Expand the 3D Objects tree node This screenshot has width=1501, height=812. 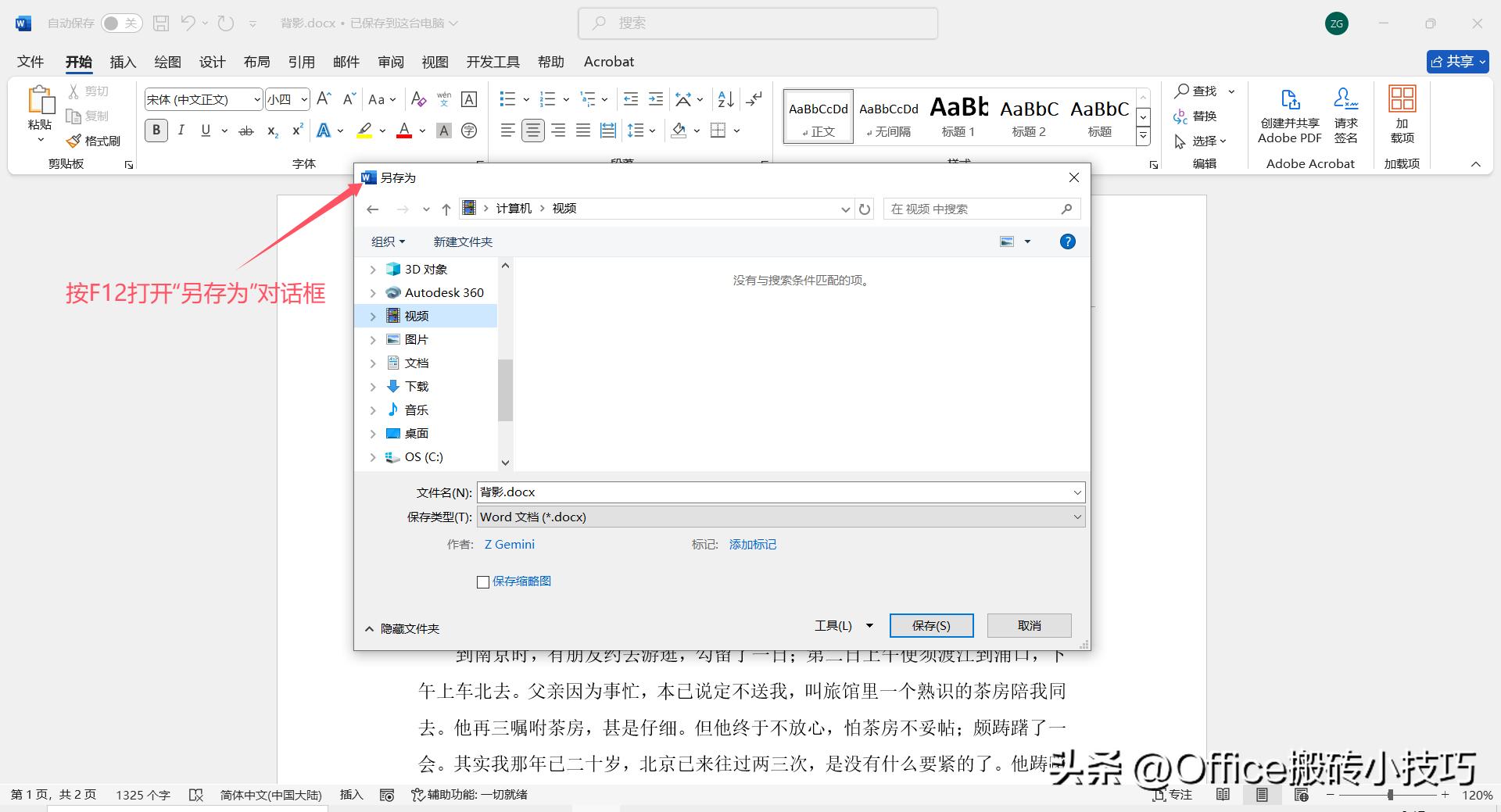373,270
